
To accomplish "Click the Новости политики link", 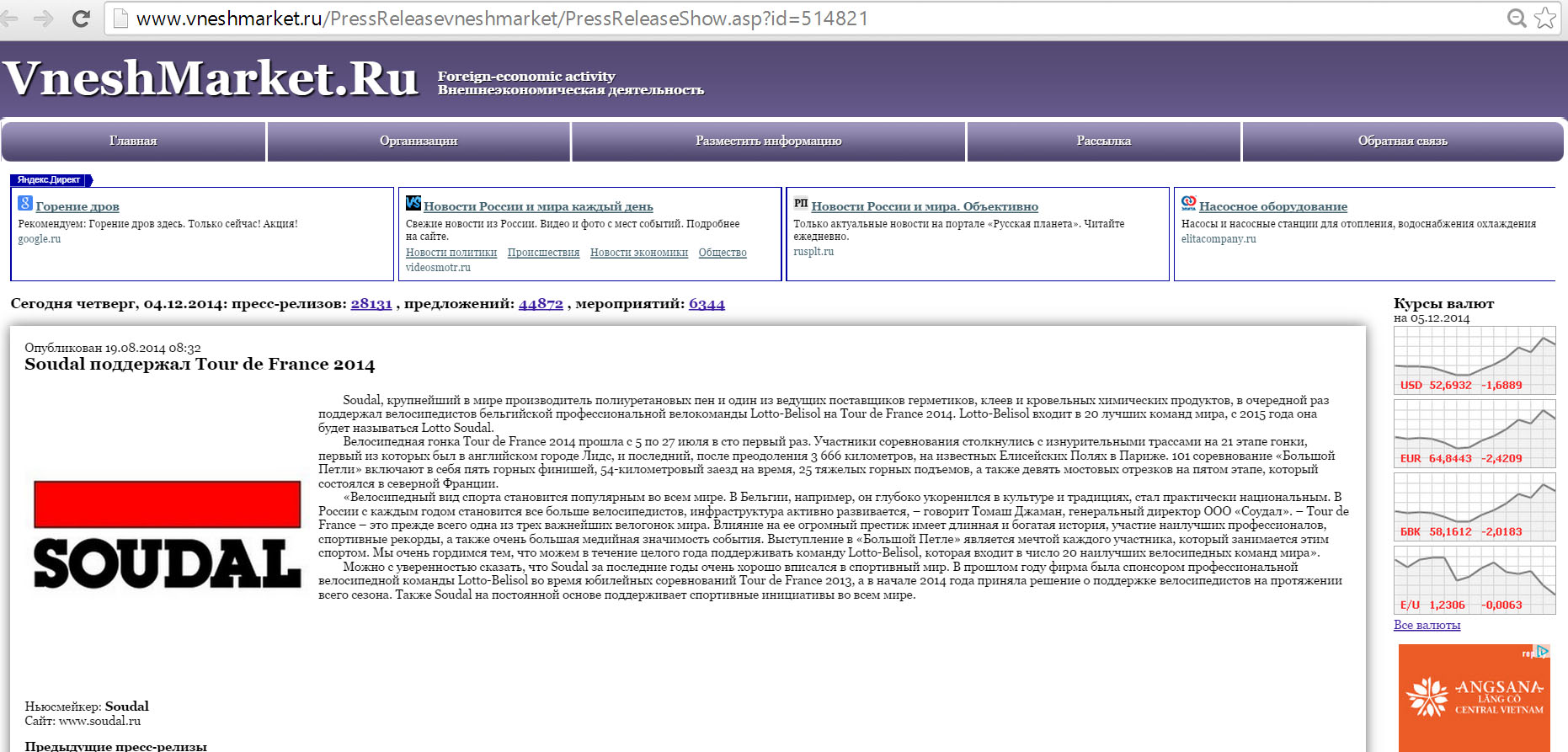I will pyautogui.click(x=451, y=253).
